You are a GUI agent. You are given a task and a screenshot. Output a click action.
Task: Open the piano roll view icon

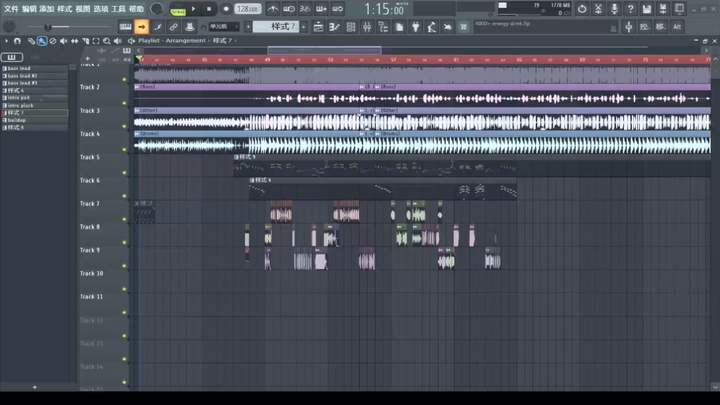tap(333, 26)
